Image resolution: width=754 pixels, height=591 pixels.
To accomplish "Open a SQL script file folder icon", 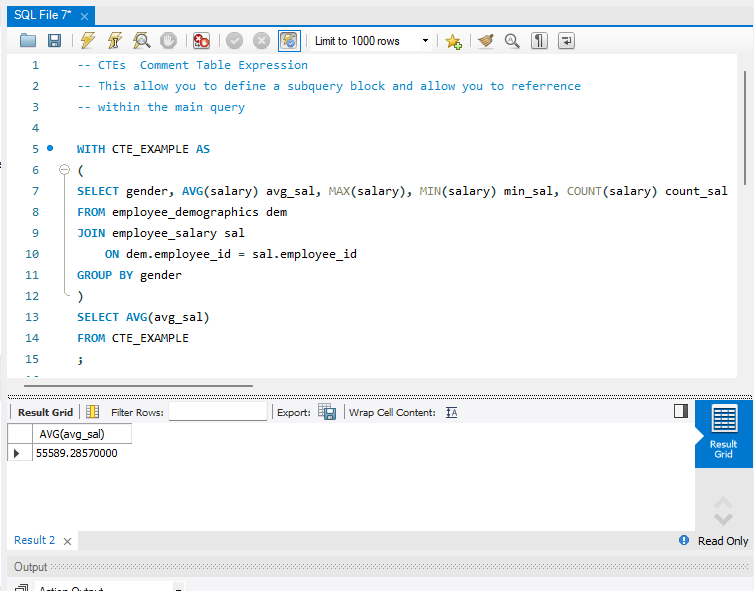I will [28, 41].
